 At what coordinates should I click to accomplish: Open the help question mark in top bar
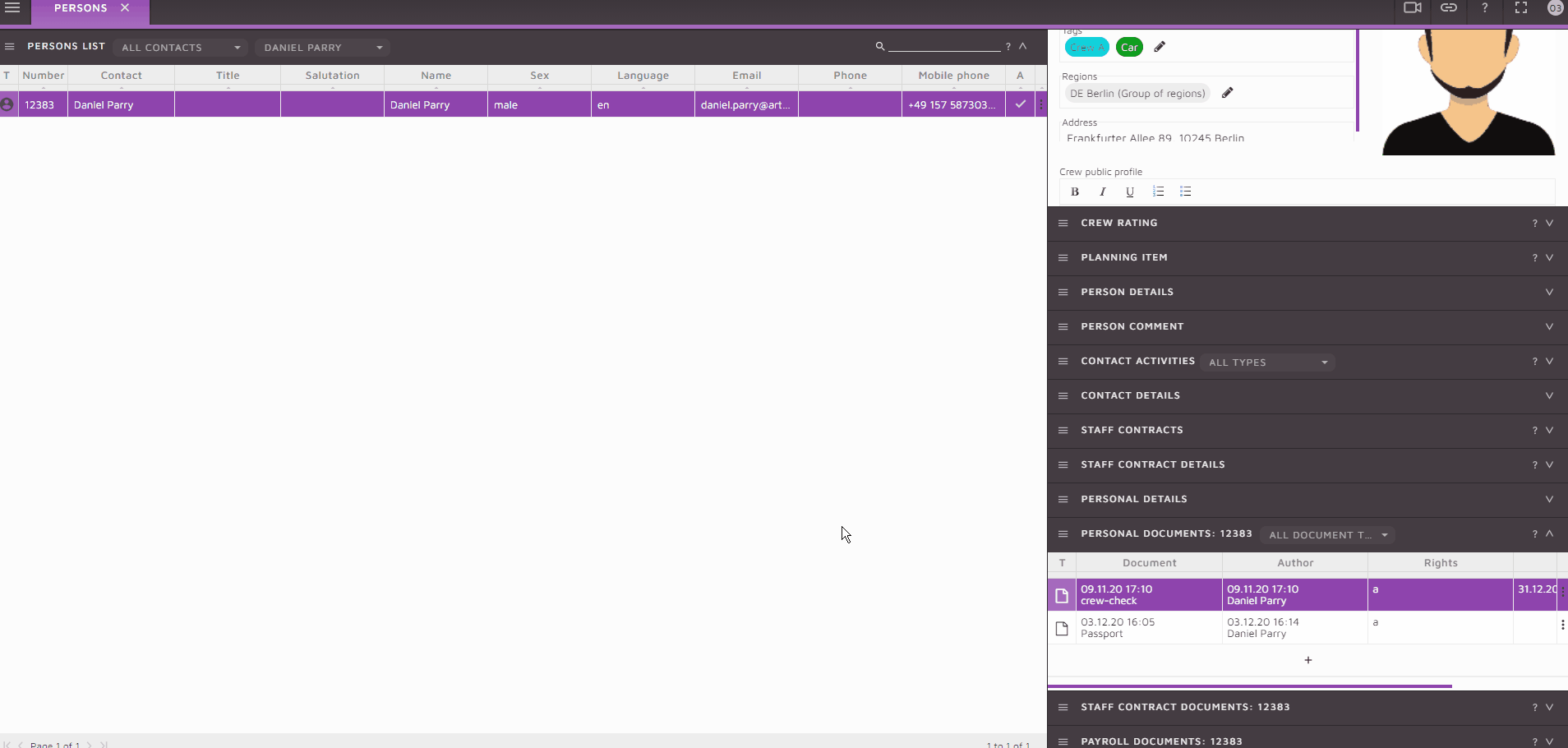tap(1485, 8)
